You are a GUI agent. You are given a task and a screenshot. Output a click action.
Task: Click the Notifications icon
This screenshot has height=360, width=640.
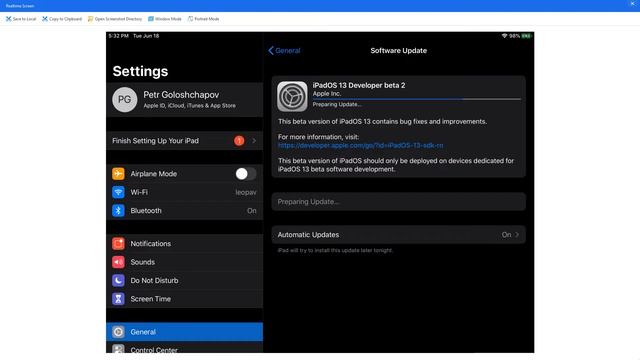118,244
